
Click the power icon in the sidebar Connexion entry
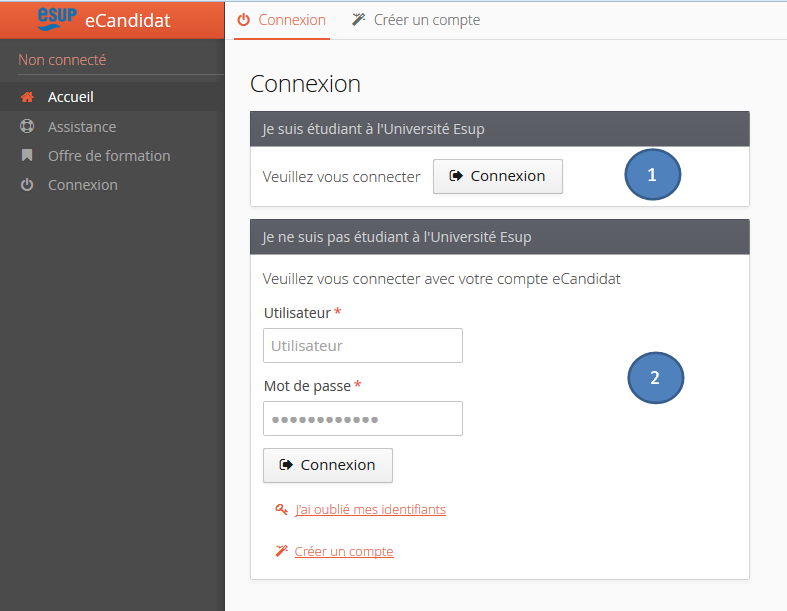[27, 185]
